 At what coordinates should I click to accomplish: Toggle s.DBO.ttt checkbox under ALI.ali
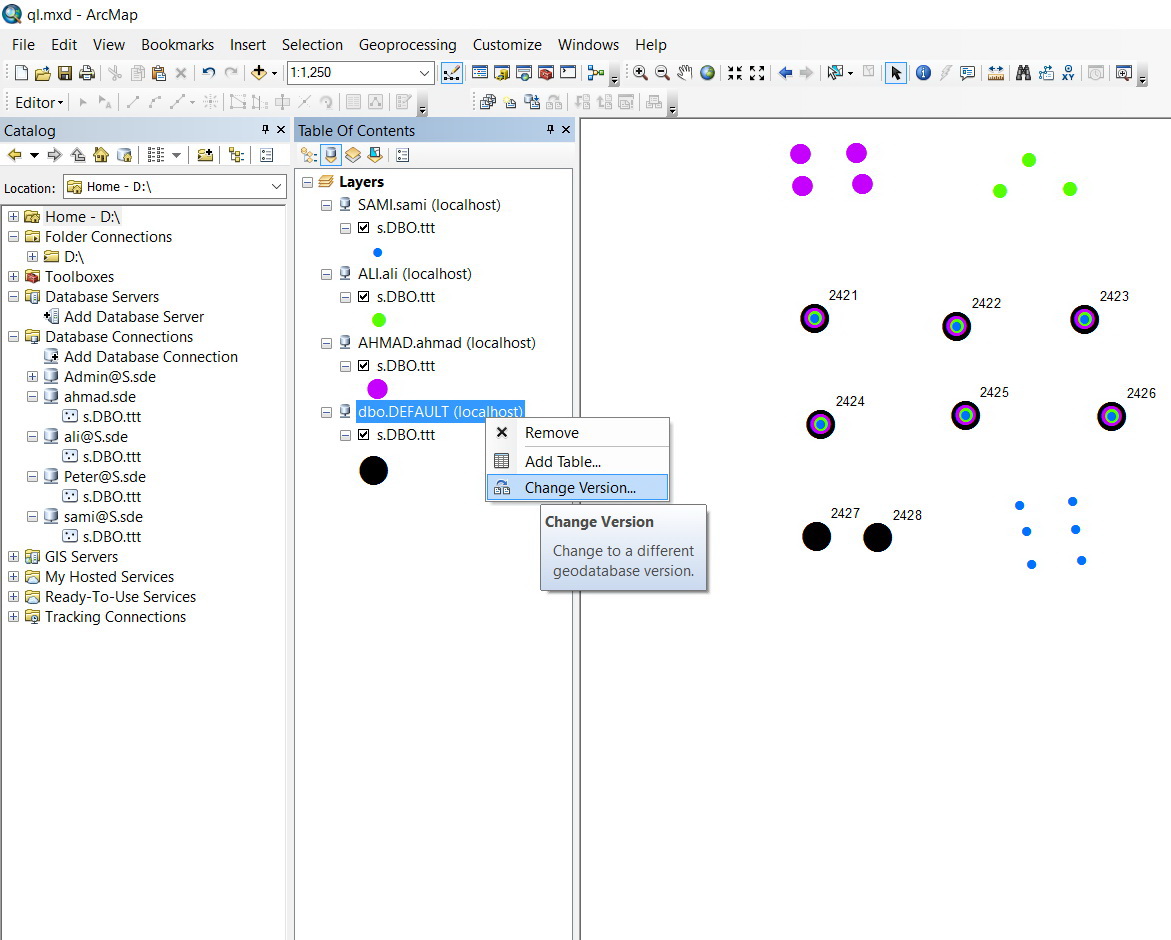coord(364,297)
